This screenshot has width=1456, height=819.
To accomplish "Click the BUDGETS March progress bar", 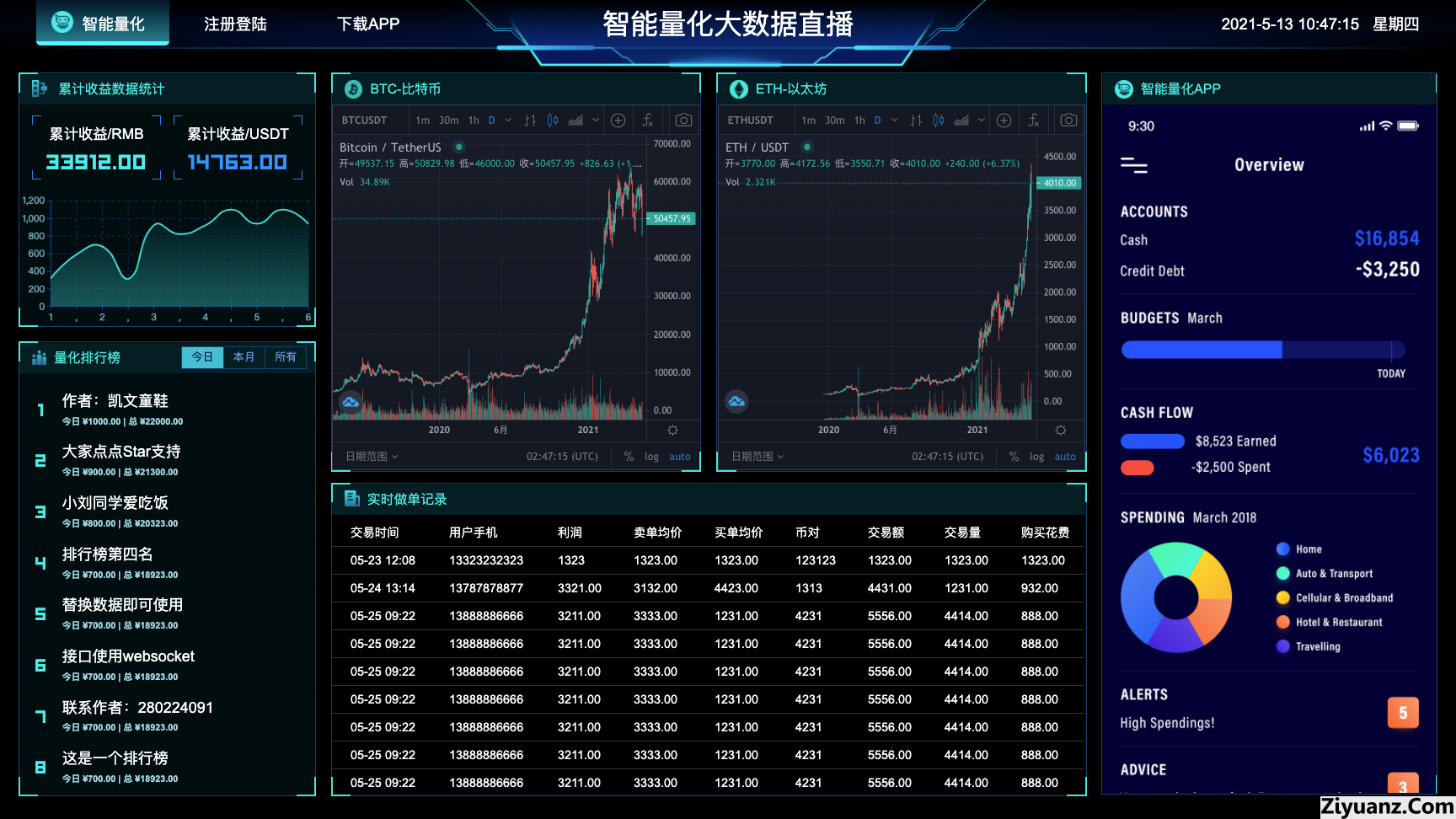I will coord(1261,349).
